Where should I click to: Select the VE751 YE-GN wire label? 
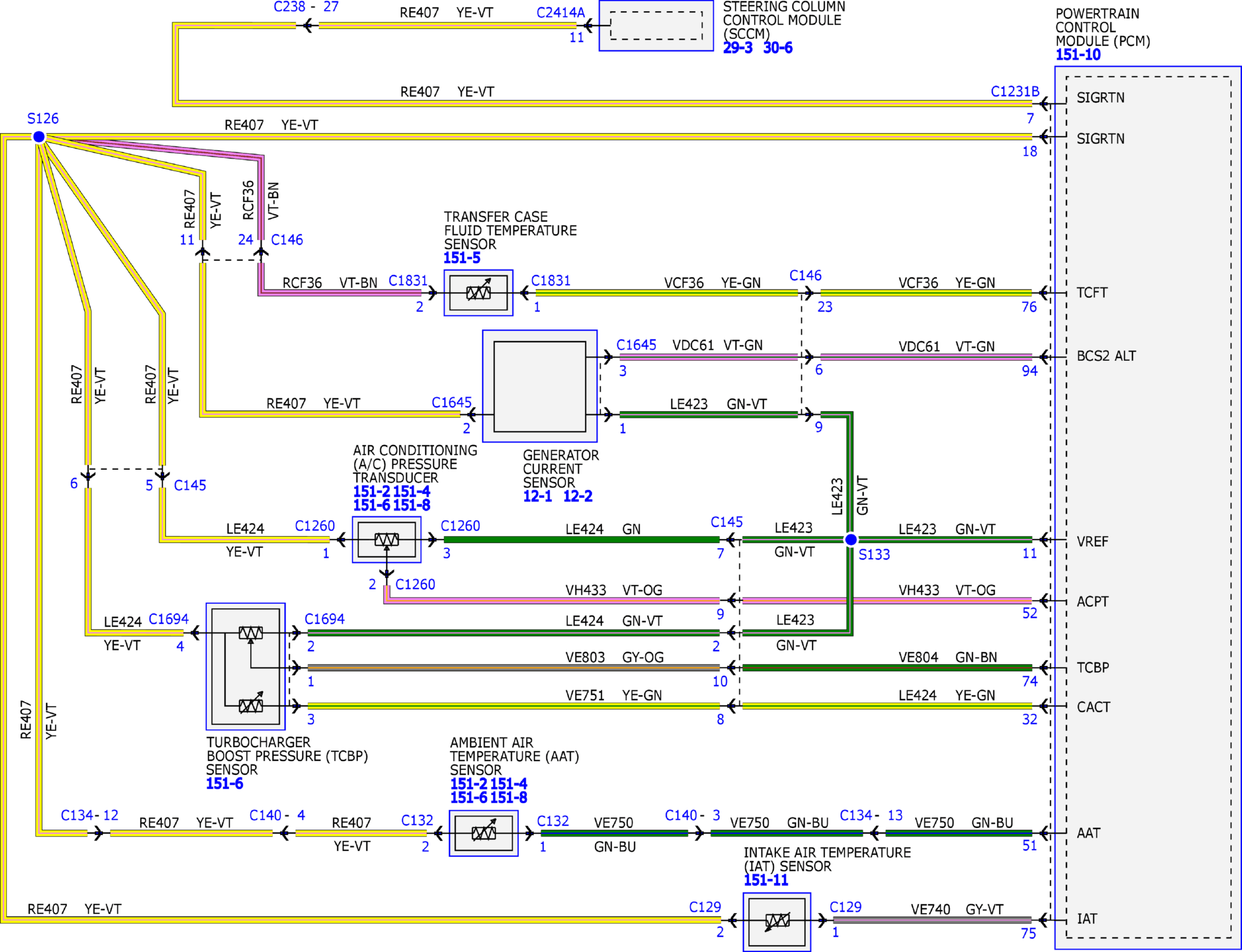coord(614,695)
